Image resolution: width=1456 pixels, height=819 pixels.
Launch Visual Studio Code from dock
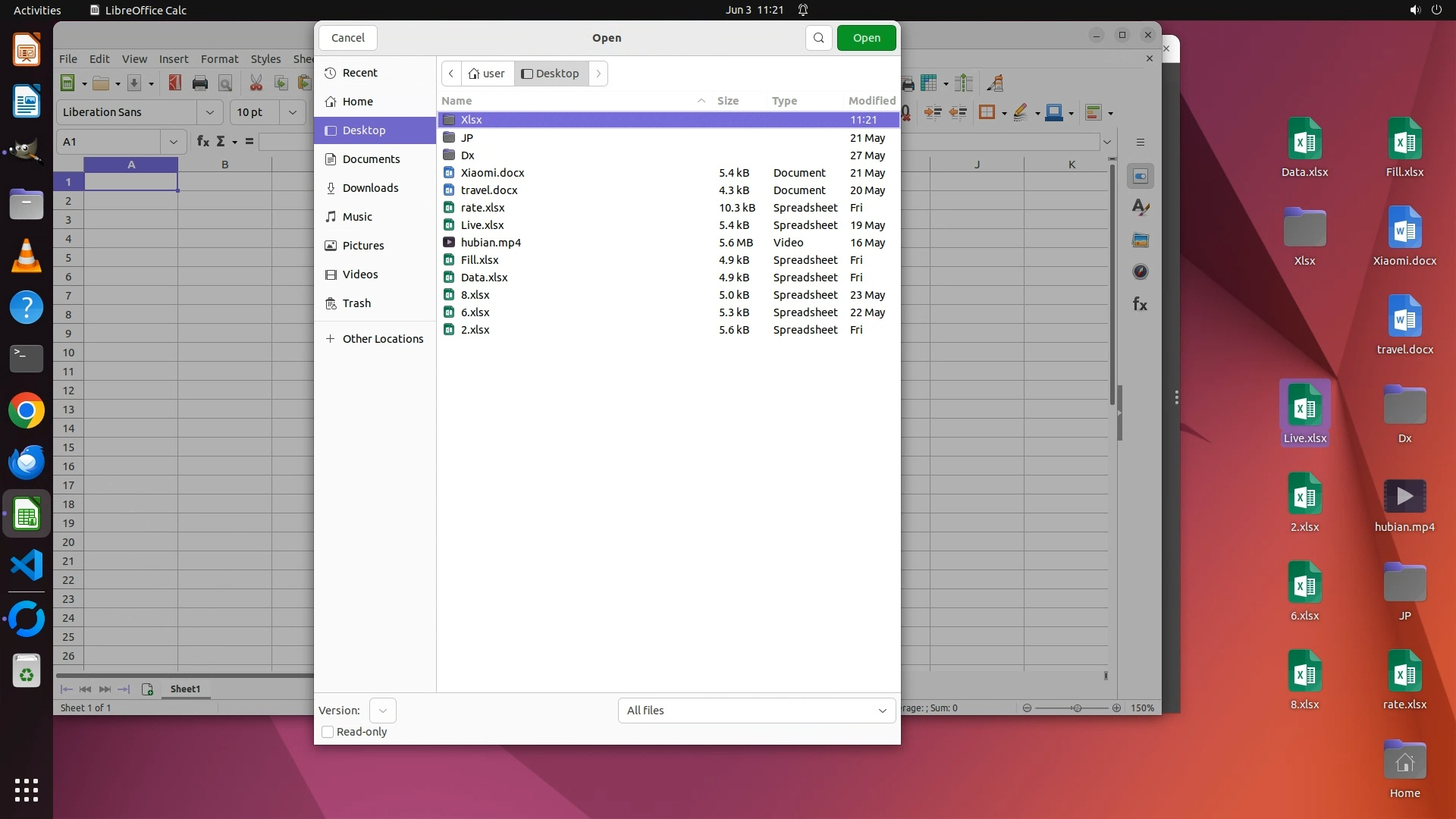click(x=27, y=566)
